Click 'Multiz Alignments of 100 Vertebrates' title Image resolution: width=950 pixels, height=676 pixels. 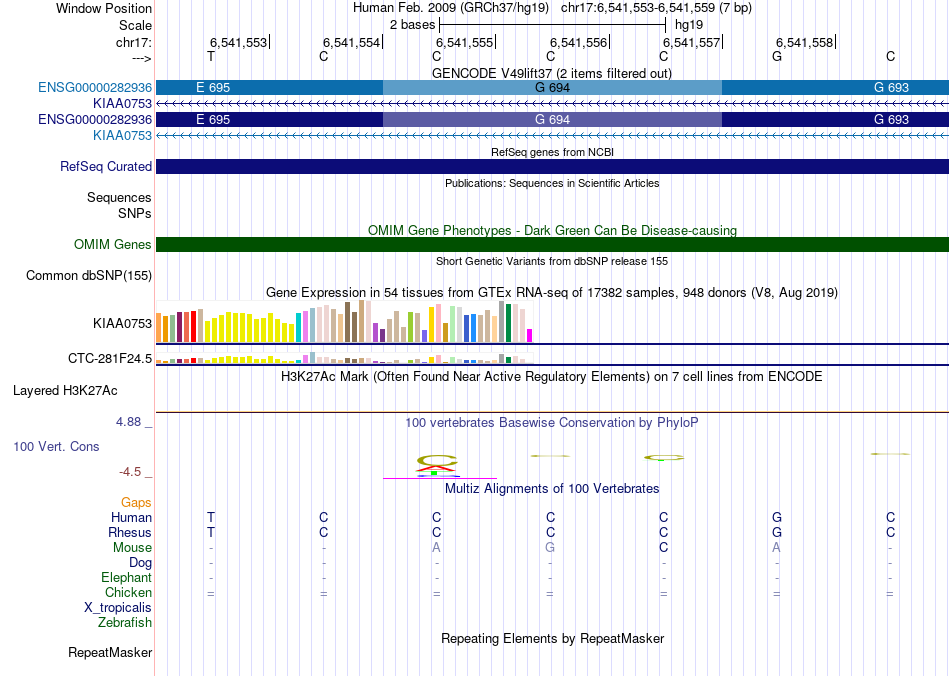coord(552,488)
